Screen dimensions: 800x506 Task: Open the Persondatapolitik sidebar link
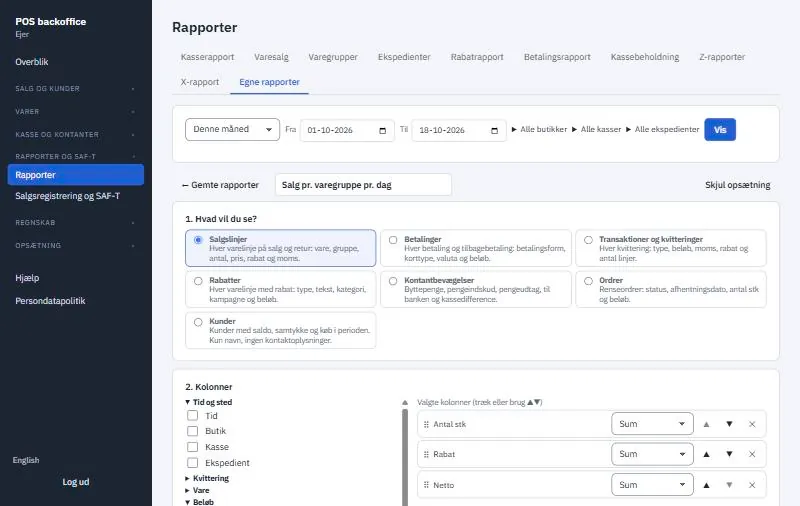(x=50, y=301)
